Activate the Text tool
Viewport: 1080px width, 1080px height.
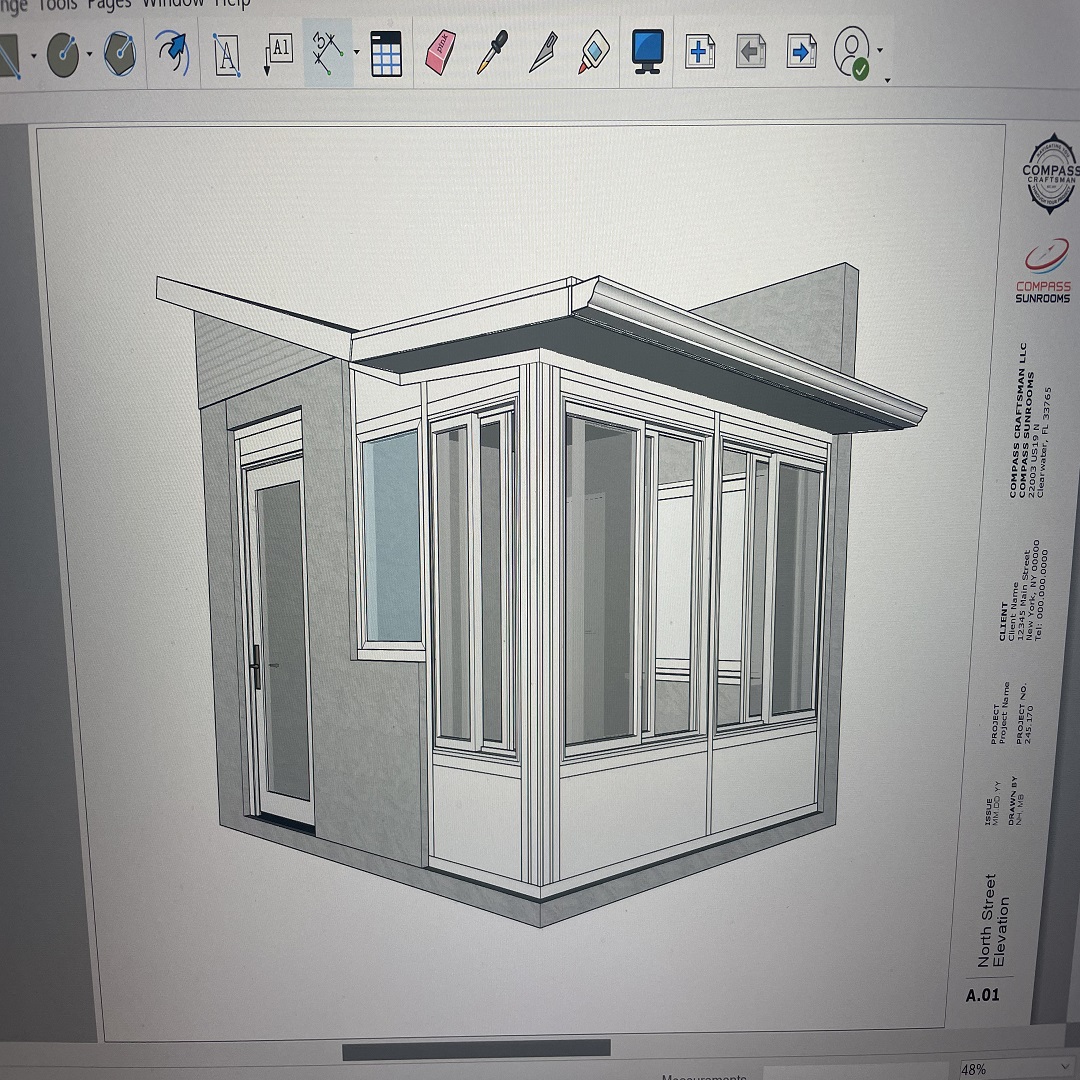tap(228, 53)
